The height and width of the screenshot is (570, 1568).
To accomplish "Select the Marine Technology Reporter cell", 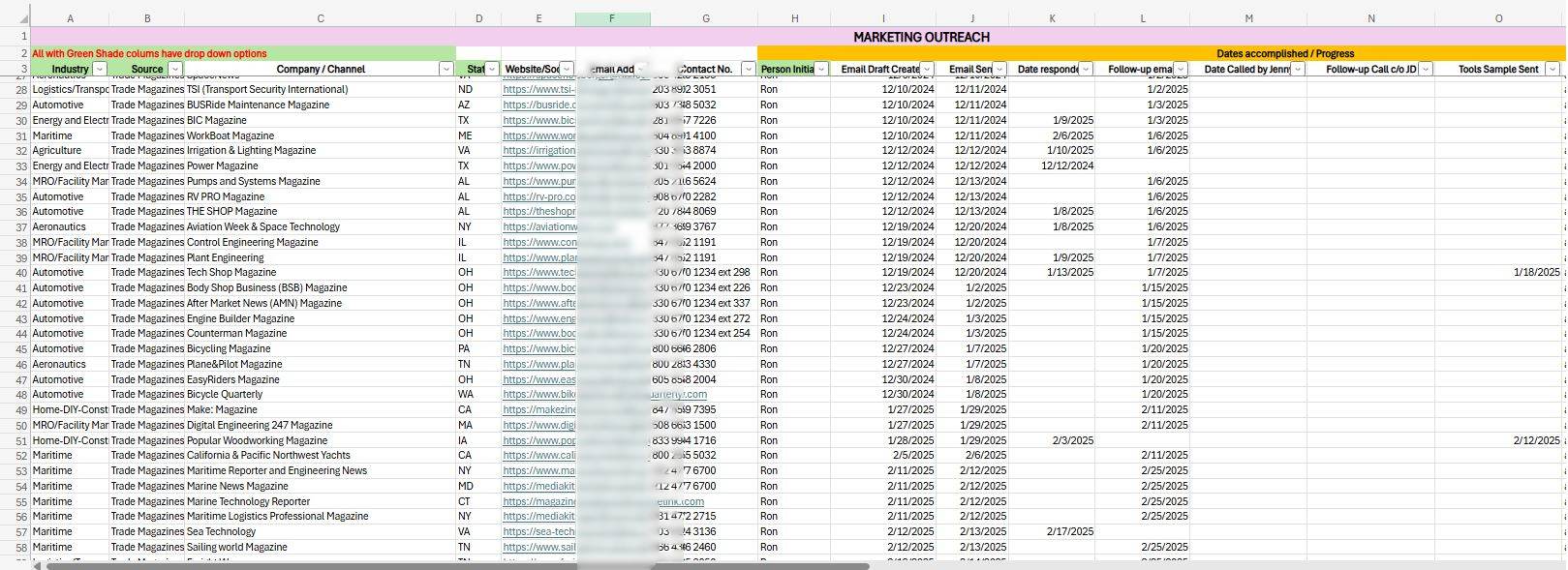I will click(321, 501).
